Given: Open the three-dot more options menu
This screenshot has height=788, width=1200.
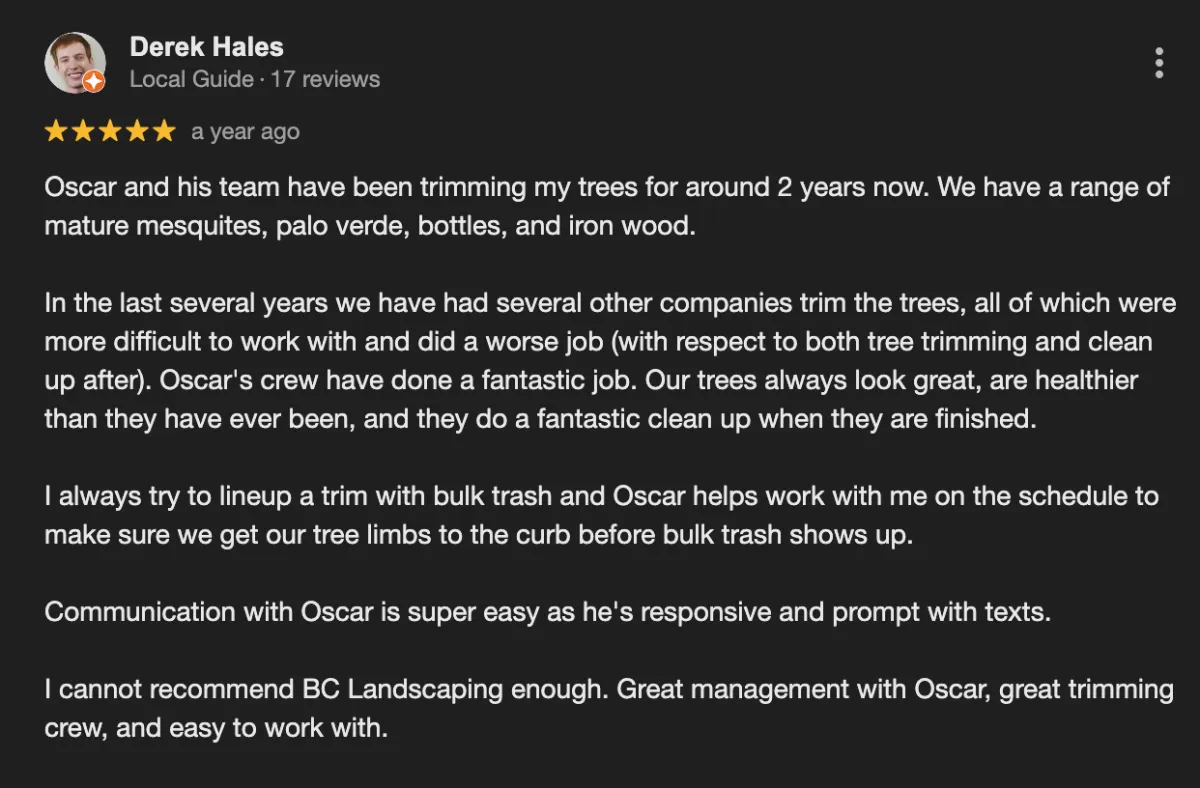Looking at the screenshot, I should point(1159,63).
